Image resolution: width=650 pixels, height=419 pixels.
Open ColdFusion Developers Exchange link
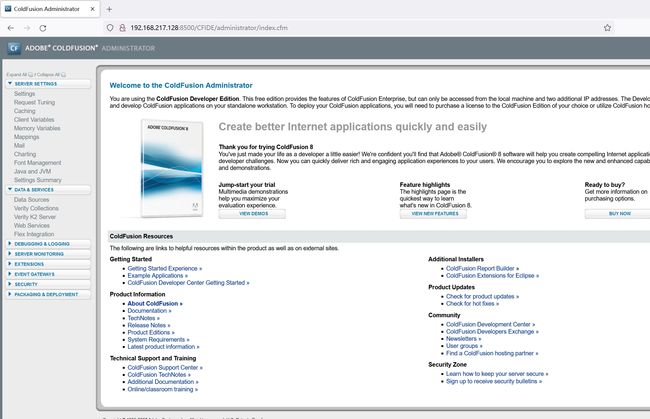492,332
